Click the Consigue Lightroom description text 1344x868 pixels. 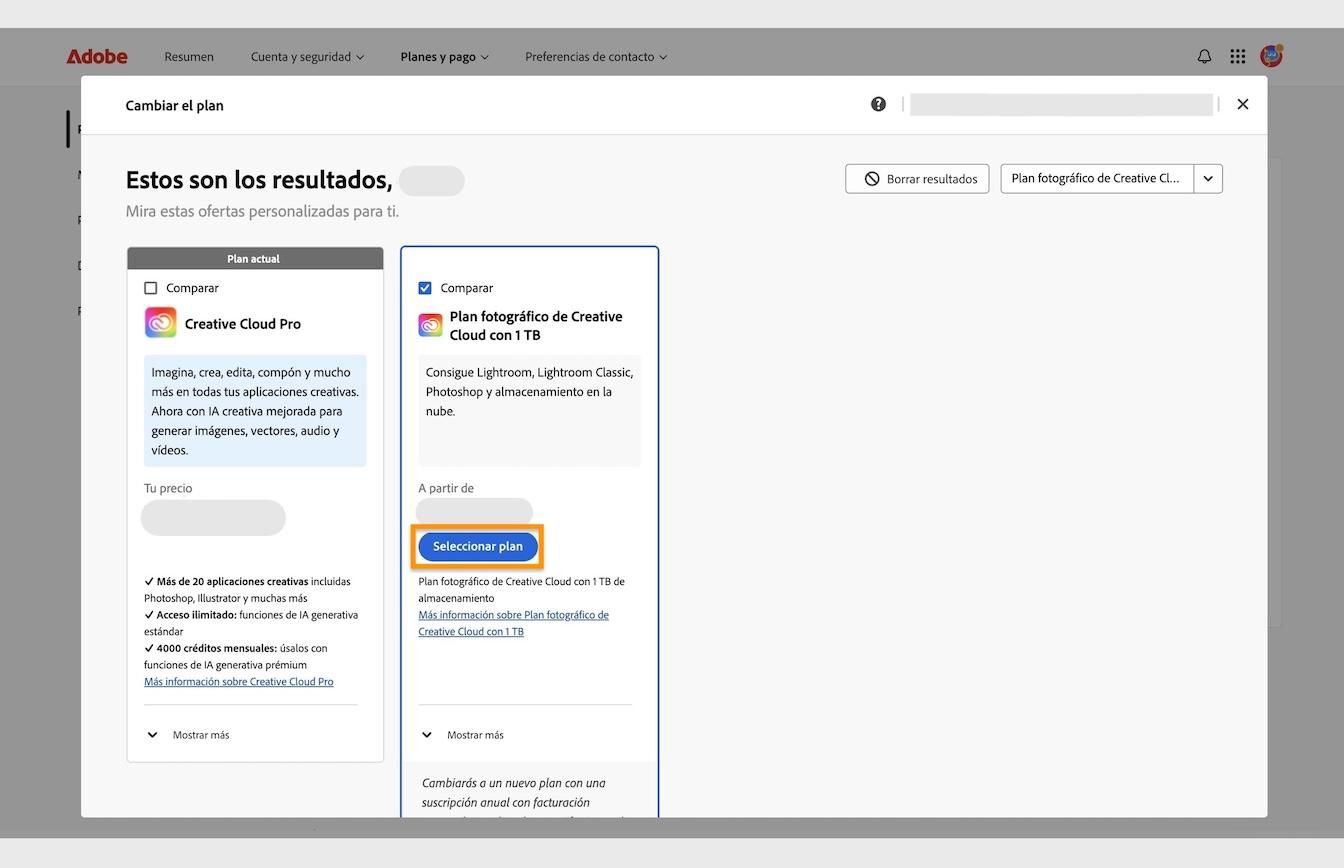pos(529,392)
